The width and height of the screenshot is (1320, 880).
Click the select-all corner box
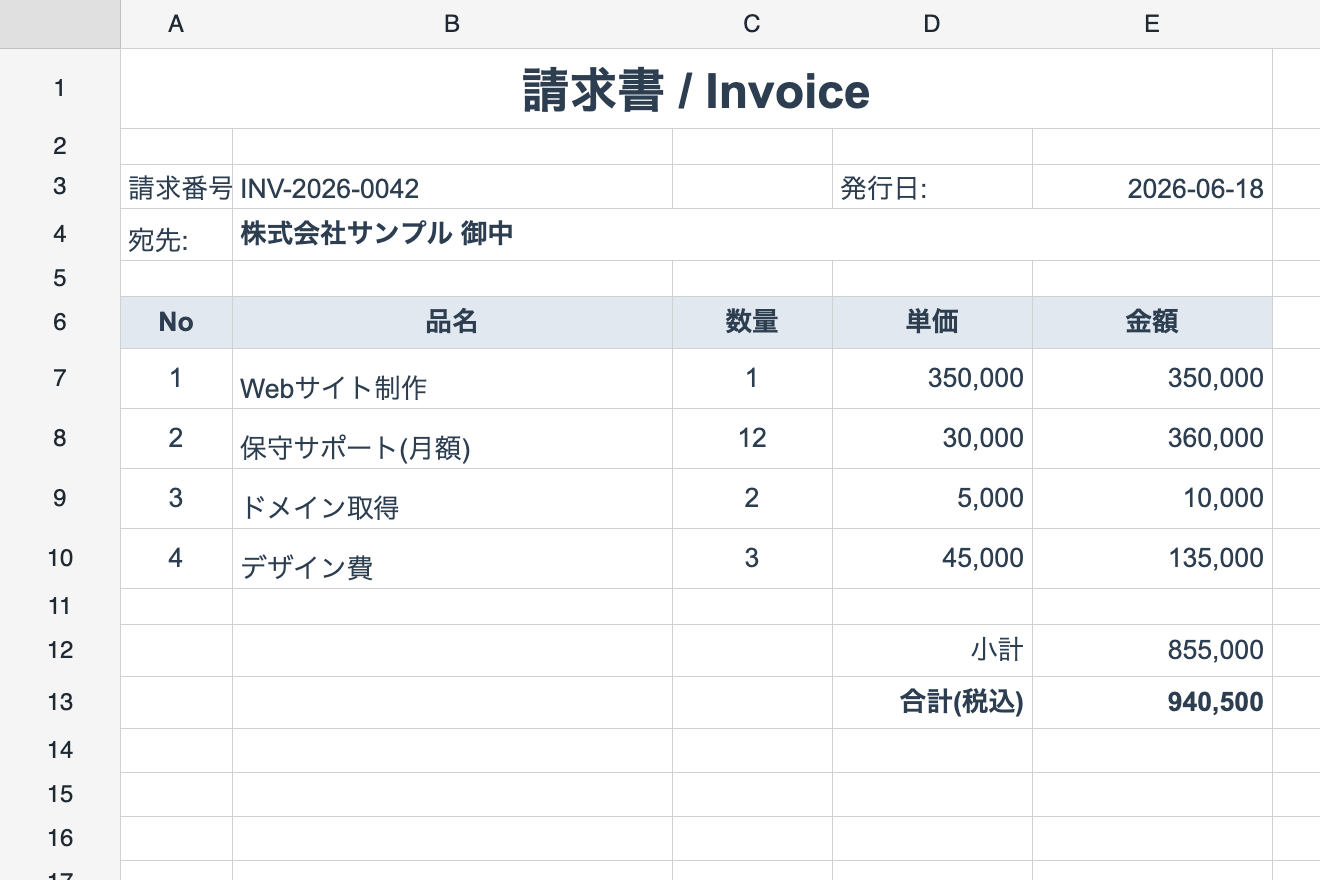pyautogui.click(x=60, y=24)
